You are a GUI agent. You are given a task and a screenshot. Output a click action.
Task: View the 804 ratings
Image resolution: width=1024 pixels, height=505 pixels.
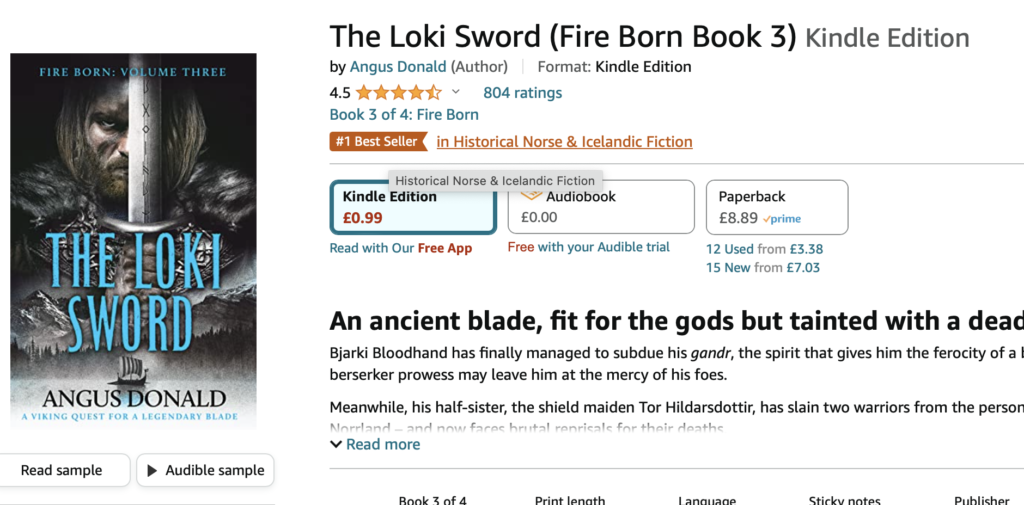(522, 93)
